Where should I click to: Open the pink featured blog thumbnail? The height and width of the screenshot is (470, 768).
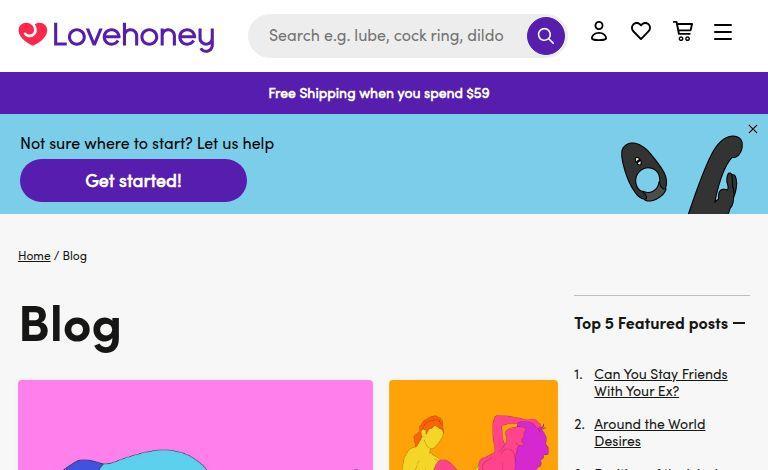pyautogui.click(x=195, y=425)
